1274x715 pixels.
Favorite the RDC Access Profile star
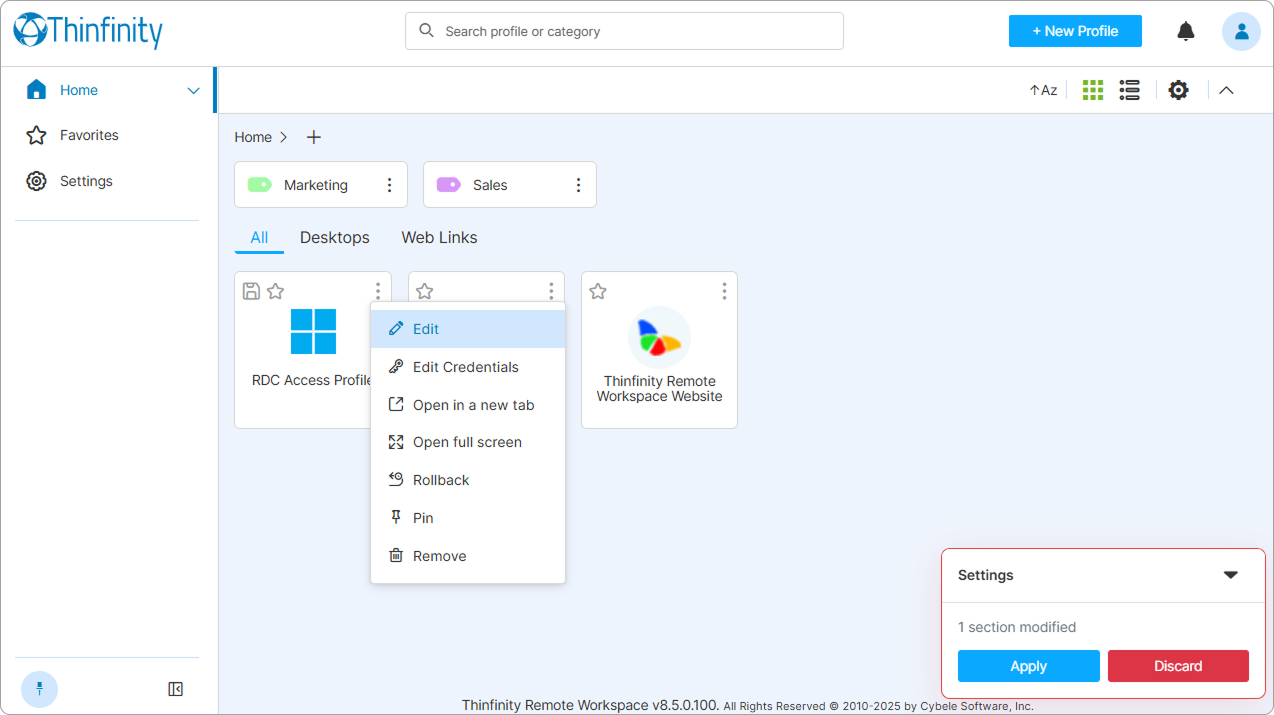click(276, 291)
